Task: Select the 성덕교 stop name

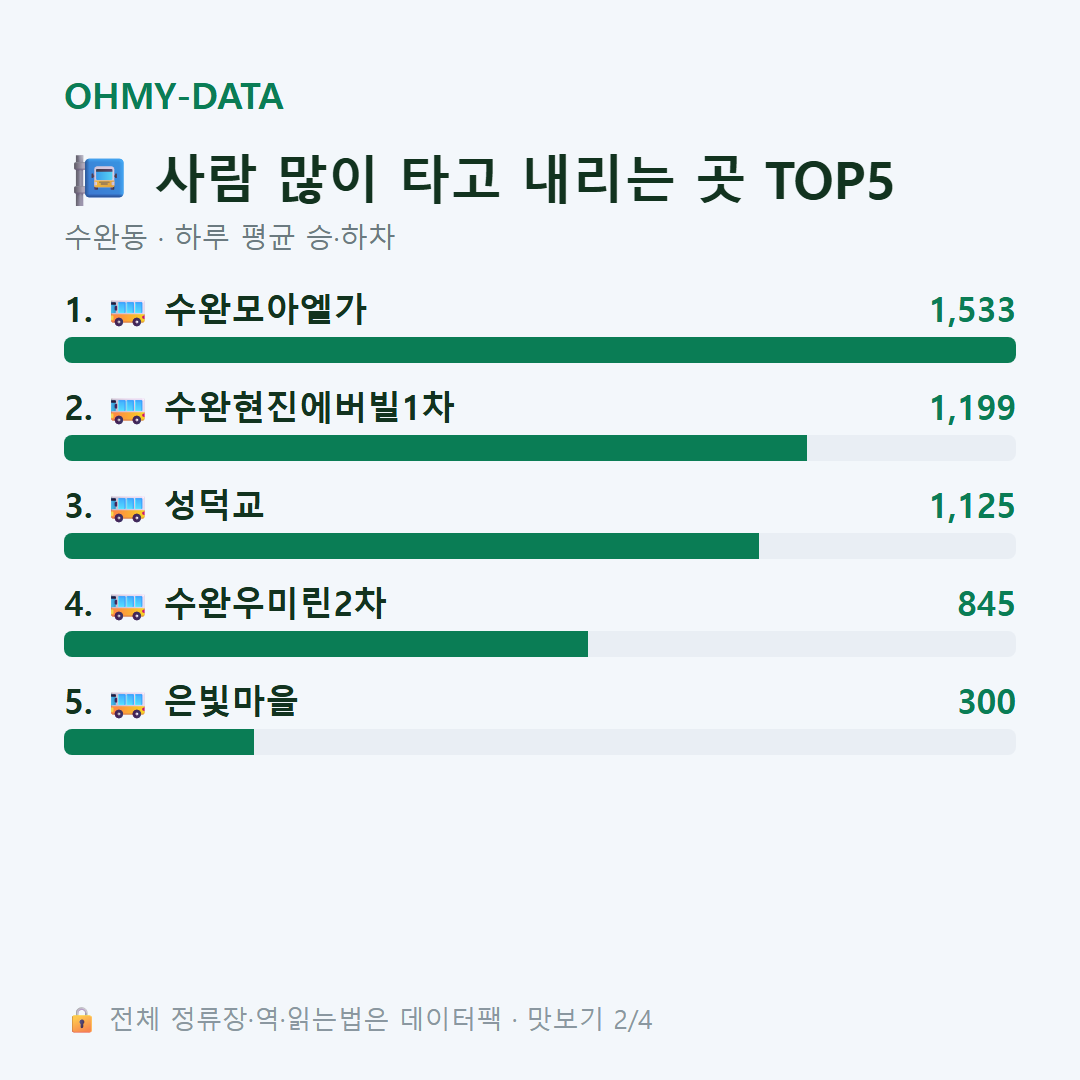Action: click(214, 505)
